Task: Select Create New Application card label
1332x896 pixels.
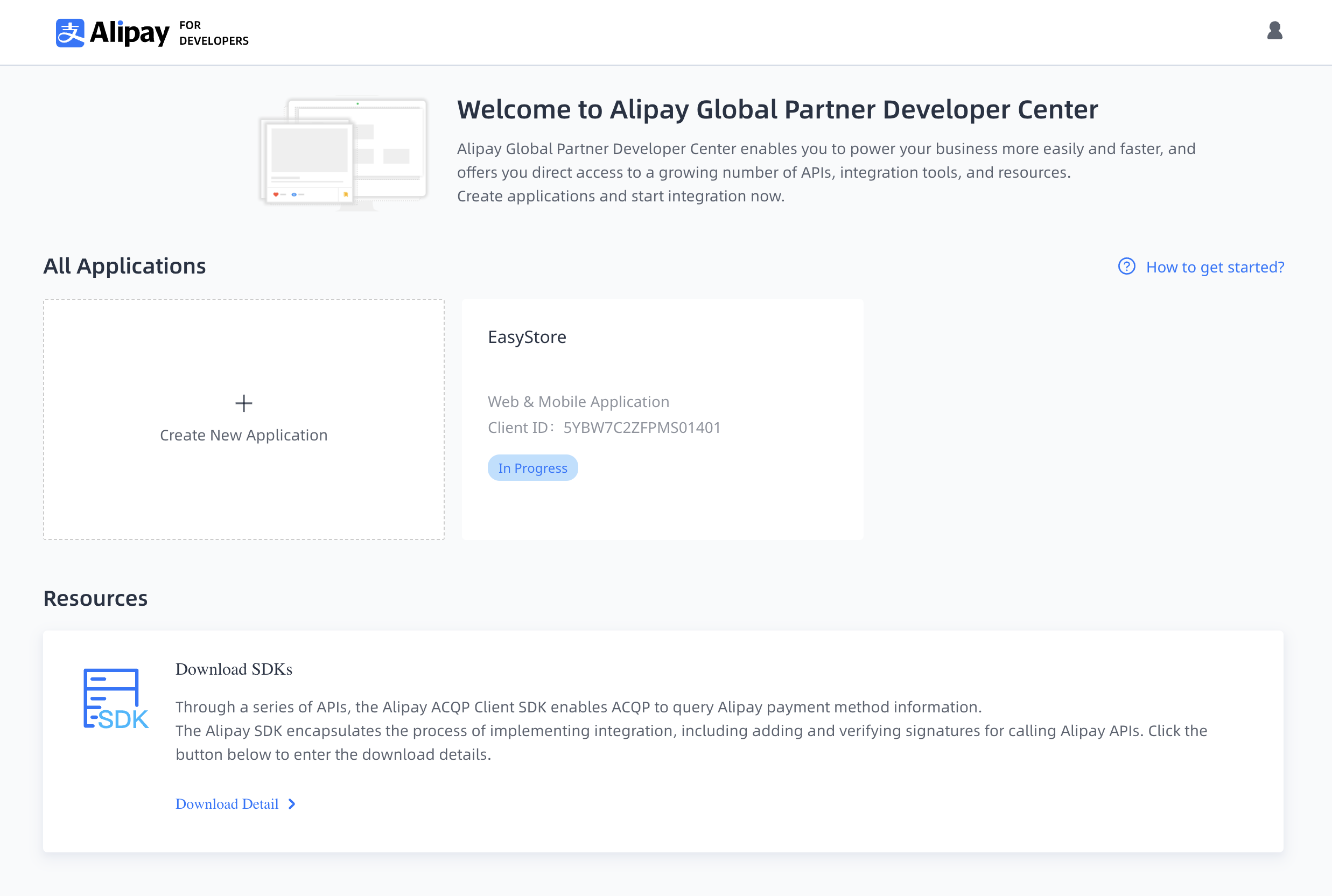Action: click(x=244, y=436)
